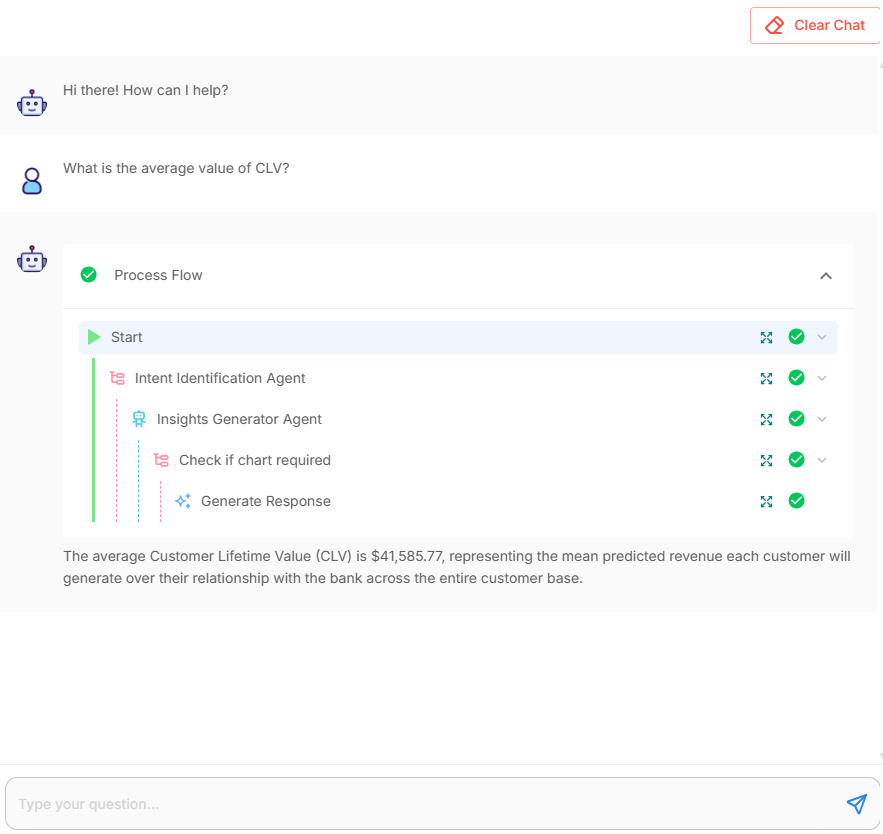Click the Type your question input field
The image size is (883, 834).
point(400,804)
